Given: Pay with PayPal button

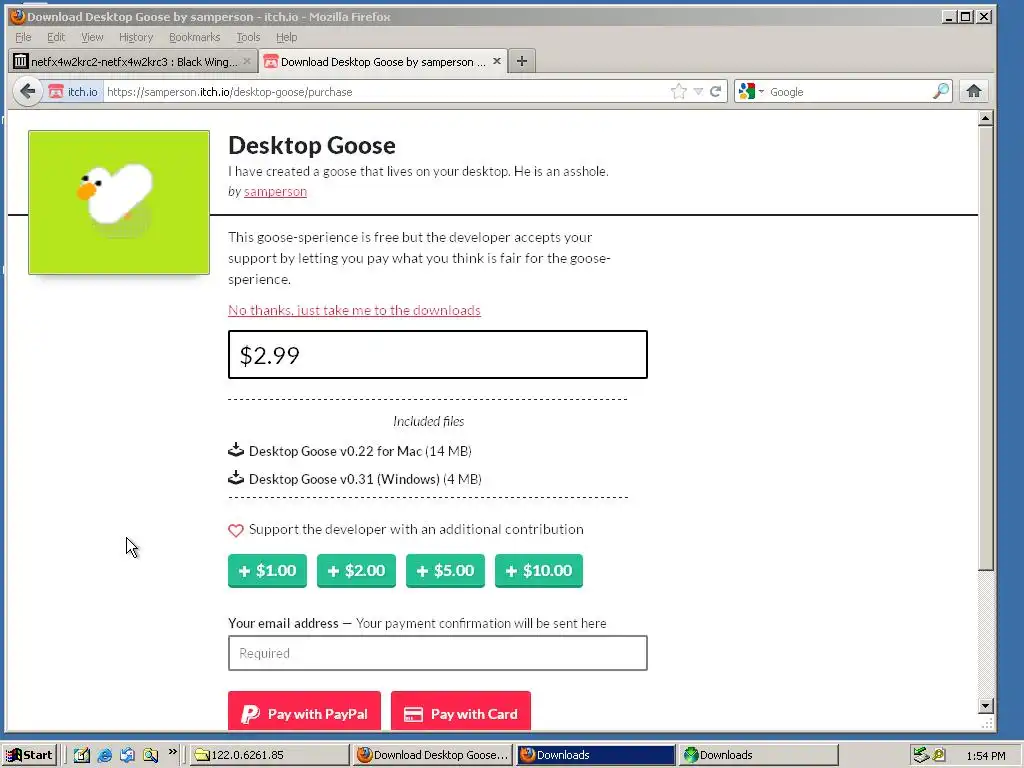Looking at the screenshot, I should tap(304, 712).
